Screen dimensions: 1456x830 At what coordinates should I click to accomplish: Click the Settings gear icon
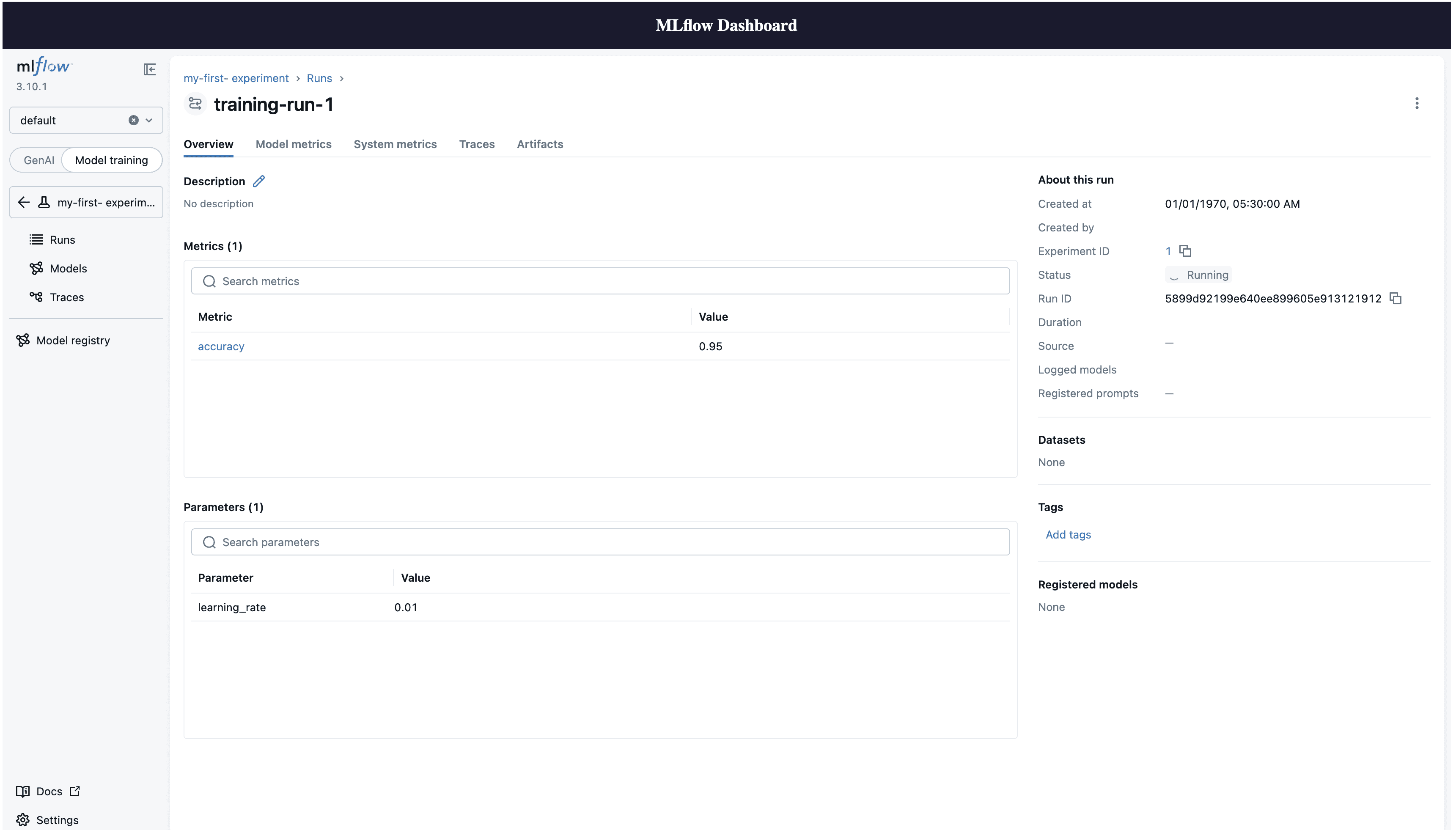(x=23, y=820)
